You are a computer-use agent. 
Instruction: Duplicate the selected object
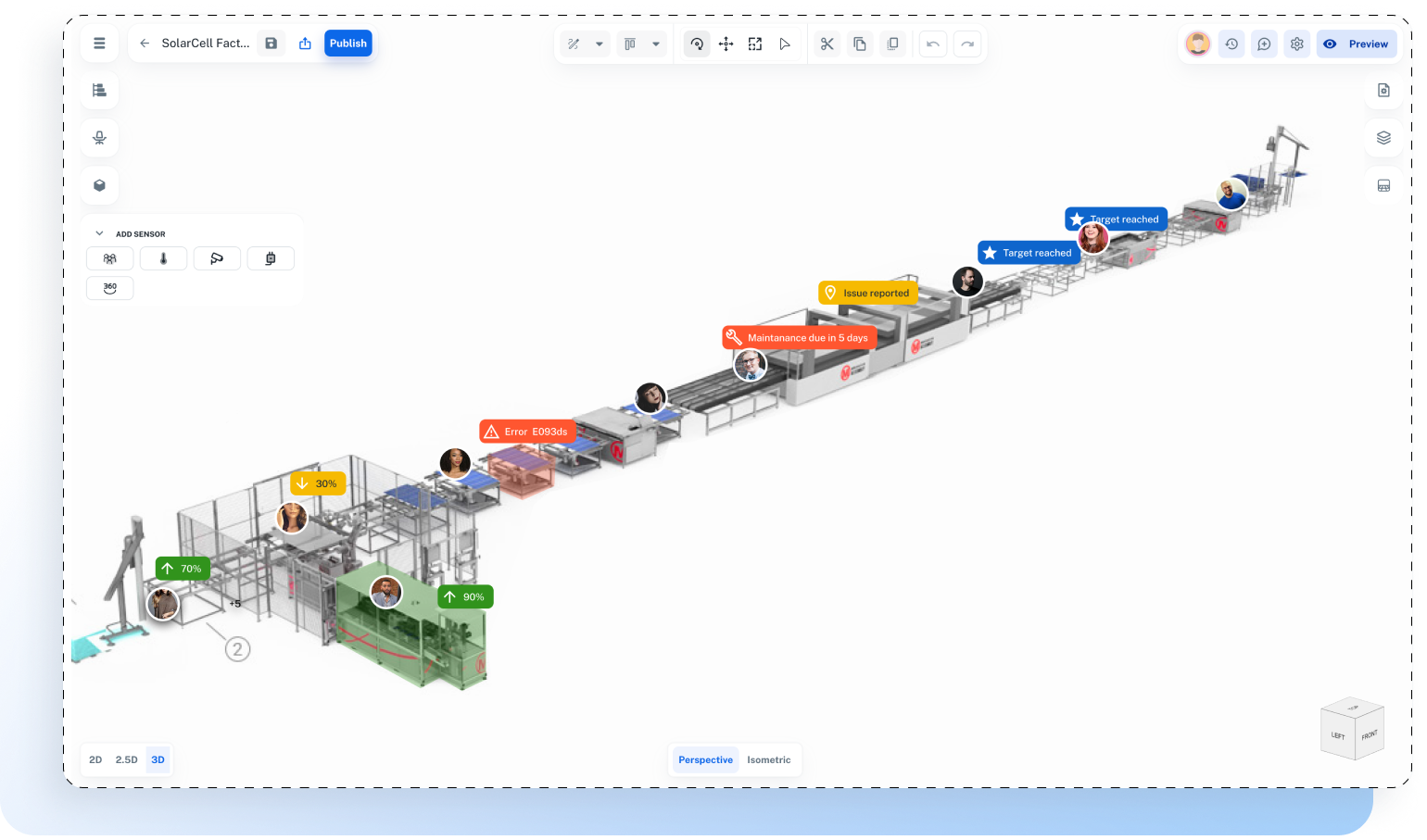click(892, 44)
